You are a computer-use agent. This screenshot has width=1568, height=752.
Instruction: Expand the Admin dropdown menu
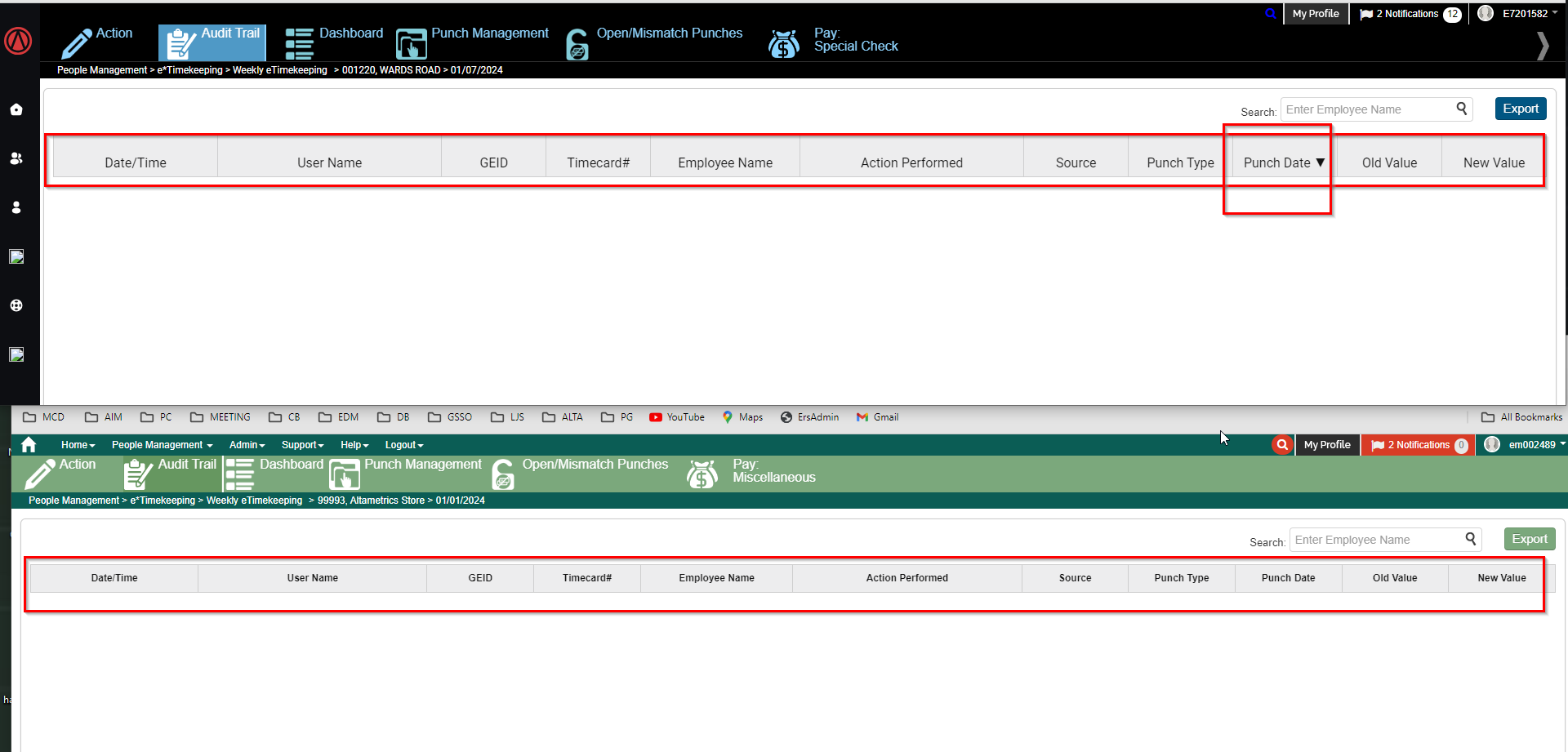247,445
